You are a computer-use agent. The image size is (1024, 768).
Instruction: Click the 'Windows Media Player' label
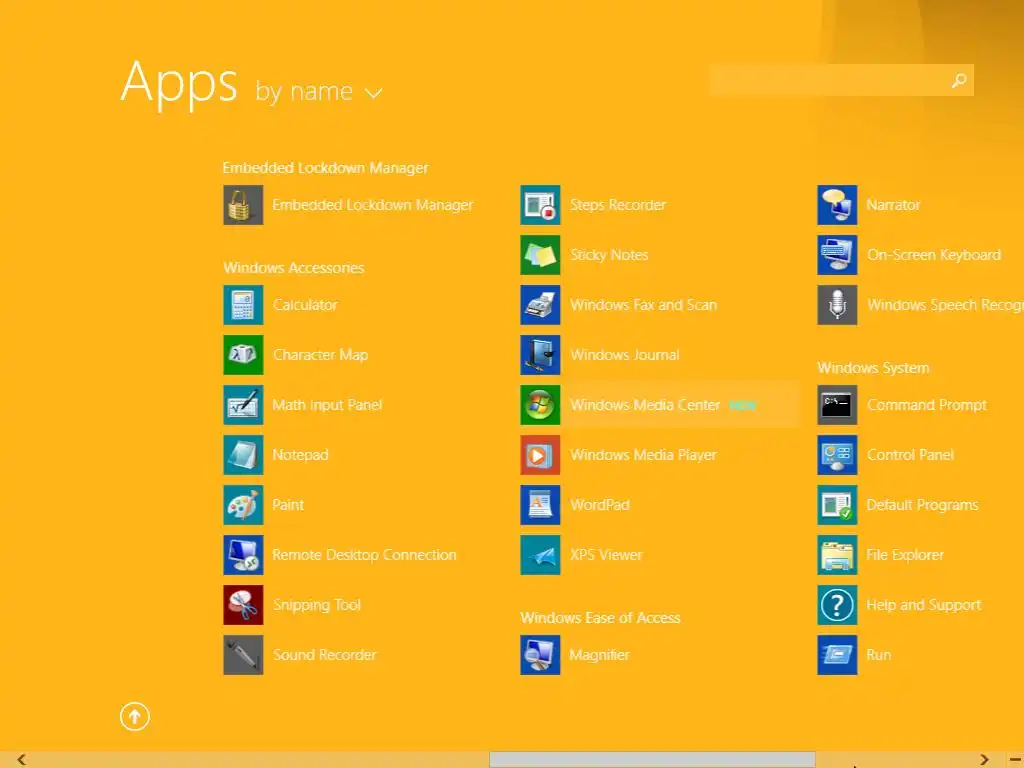(643, 455)
